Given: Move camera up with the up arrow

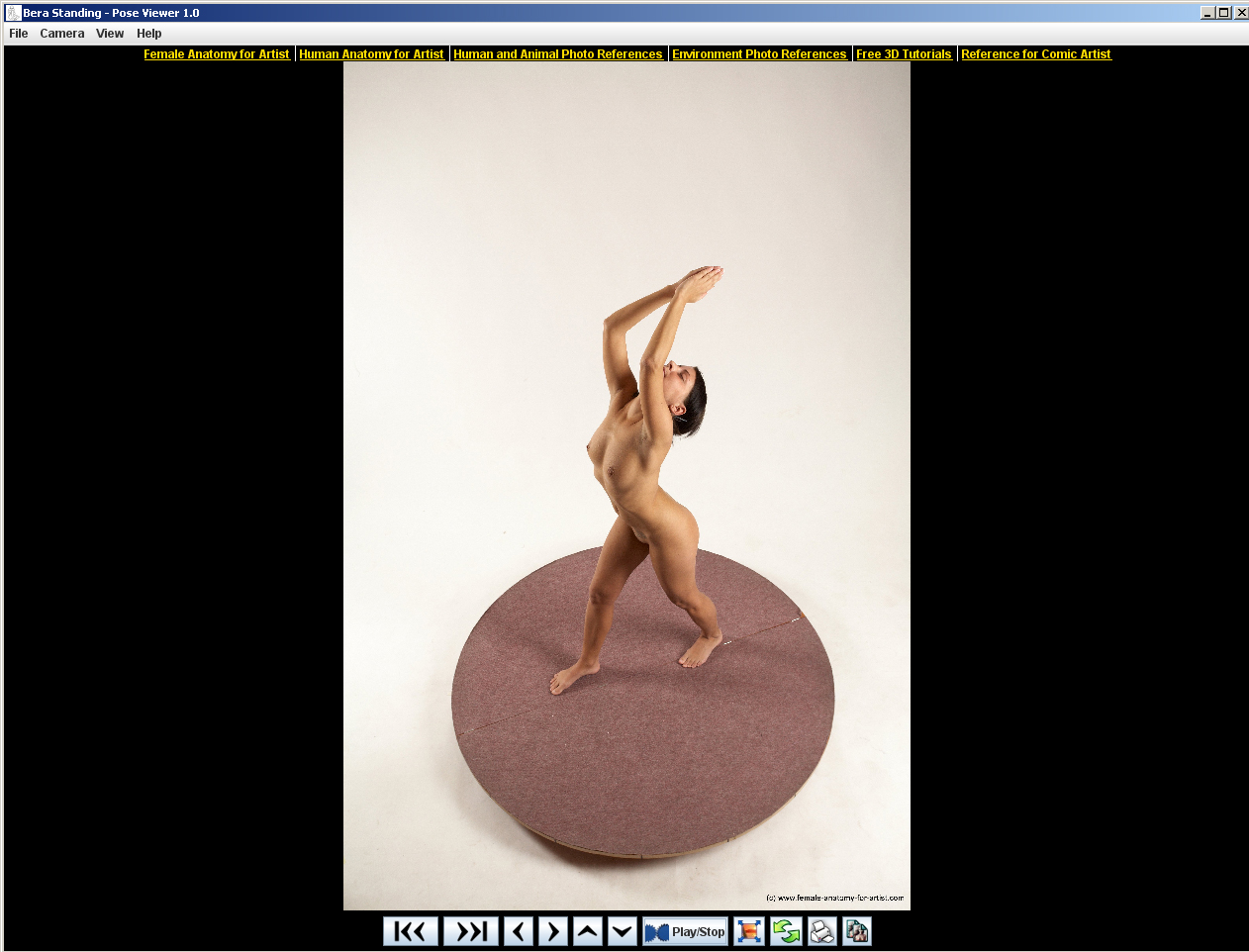Looking at the screenshot, I should pyautogui.click(x=588, y=931).
